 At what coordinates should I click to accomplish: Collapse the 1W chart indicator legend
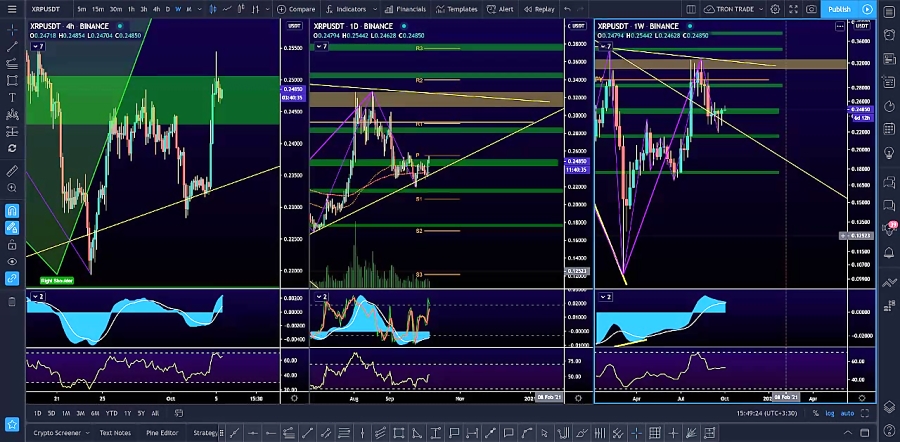[606, 46]
